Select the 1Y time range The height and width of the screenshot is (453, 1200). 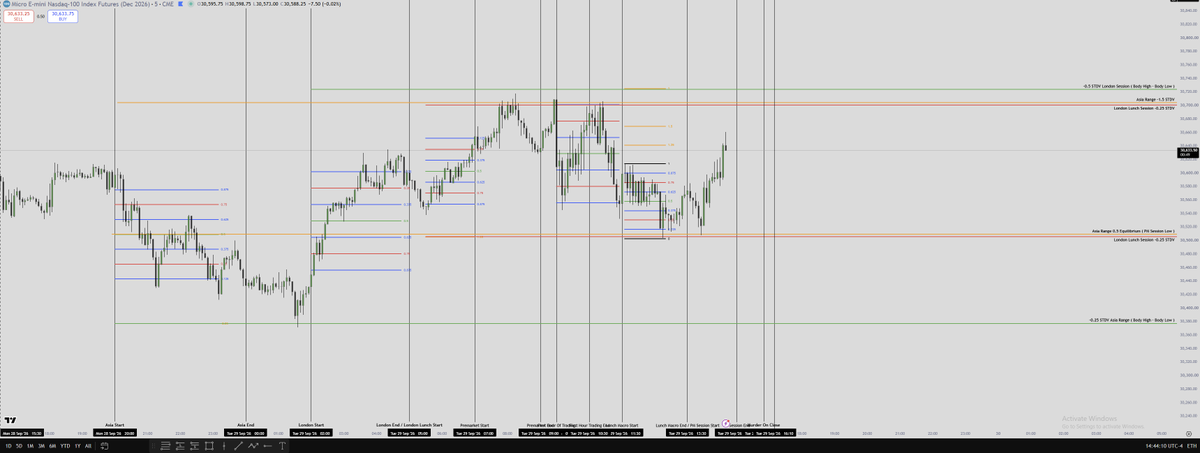[78, 446]
